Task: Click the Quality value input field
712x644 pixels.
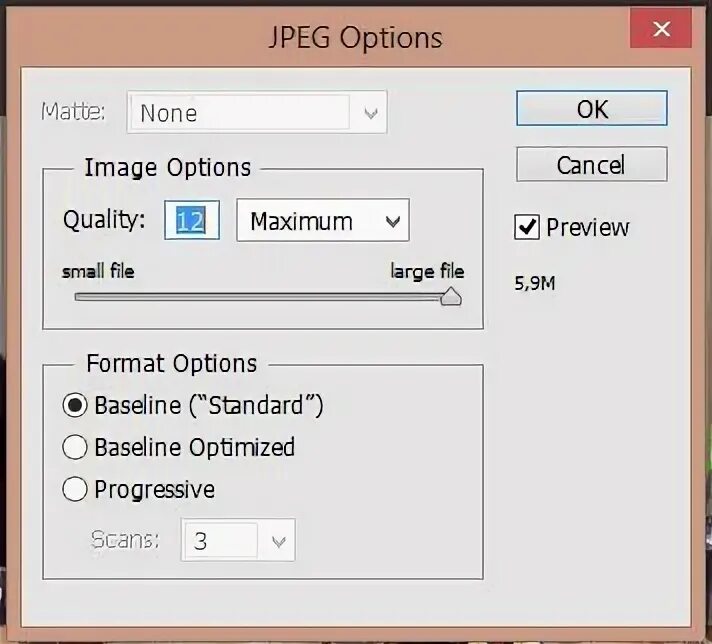Action: (x=191, y=221)
